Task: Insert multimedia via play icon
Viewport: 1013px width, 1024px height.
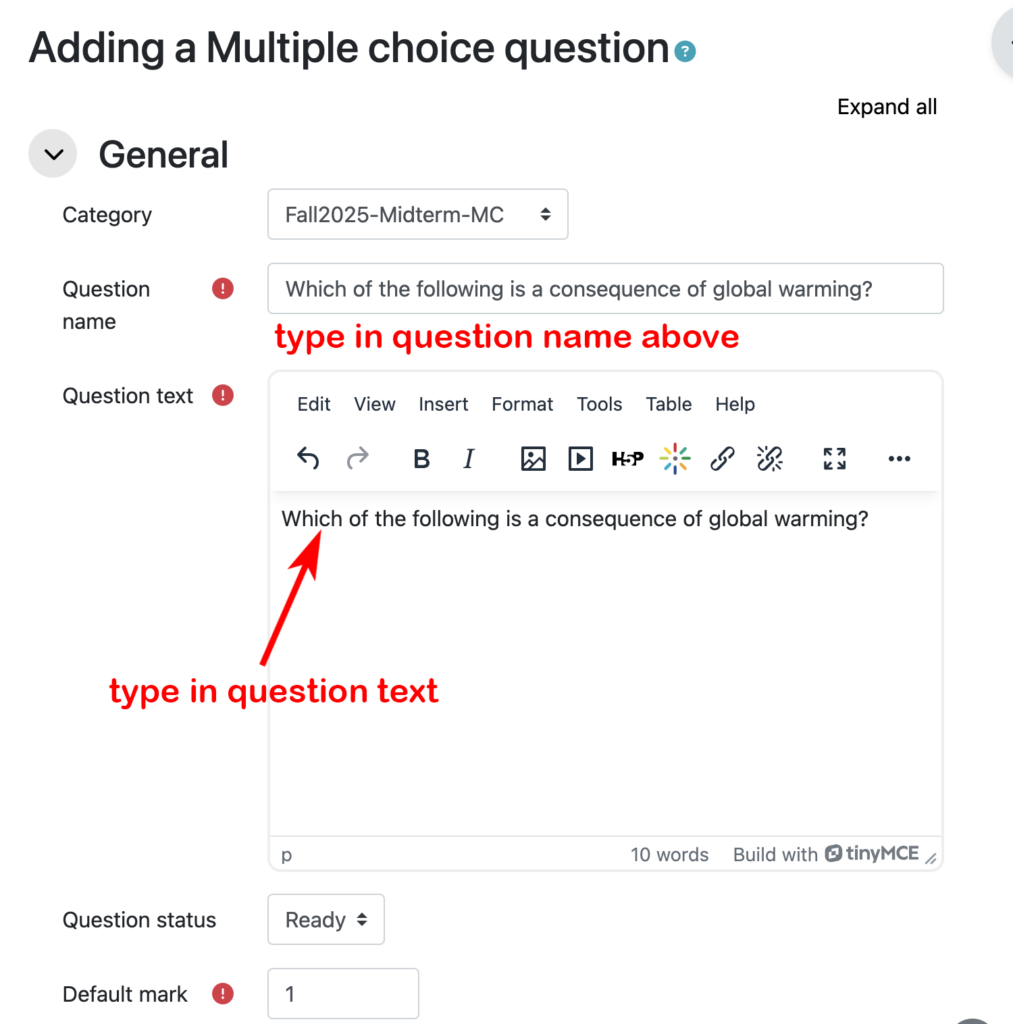Action: [580, 459]
